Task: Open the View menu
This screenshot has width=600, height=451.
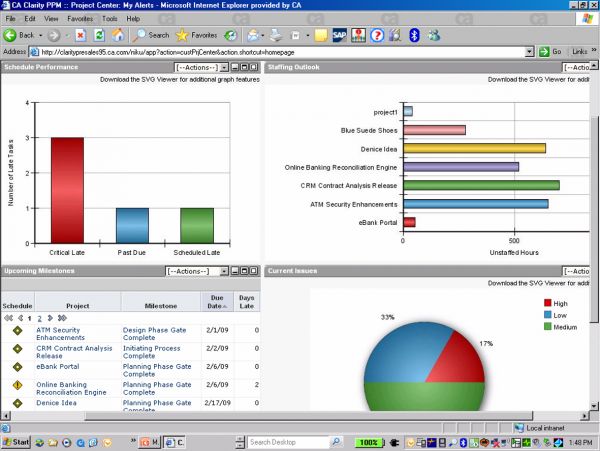Action: click(51, 19)
